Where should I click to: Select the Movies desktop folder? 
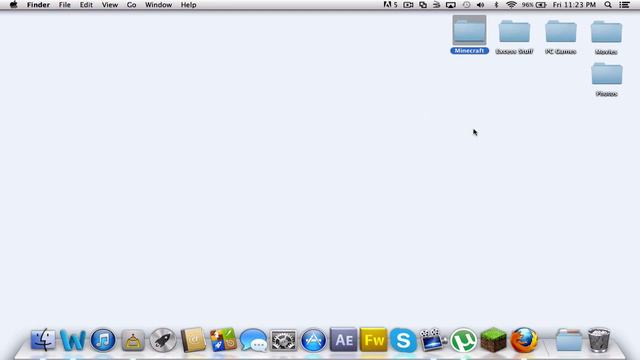click(606, 37)
